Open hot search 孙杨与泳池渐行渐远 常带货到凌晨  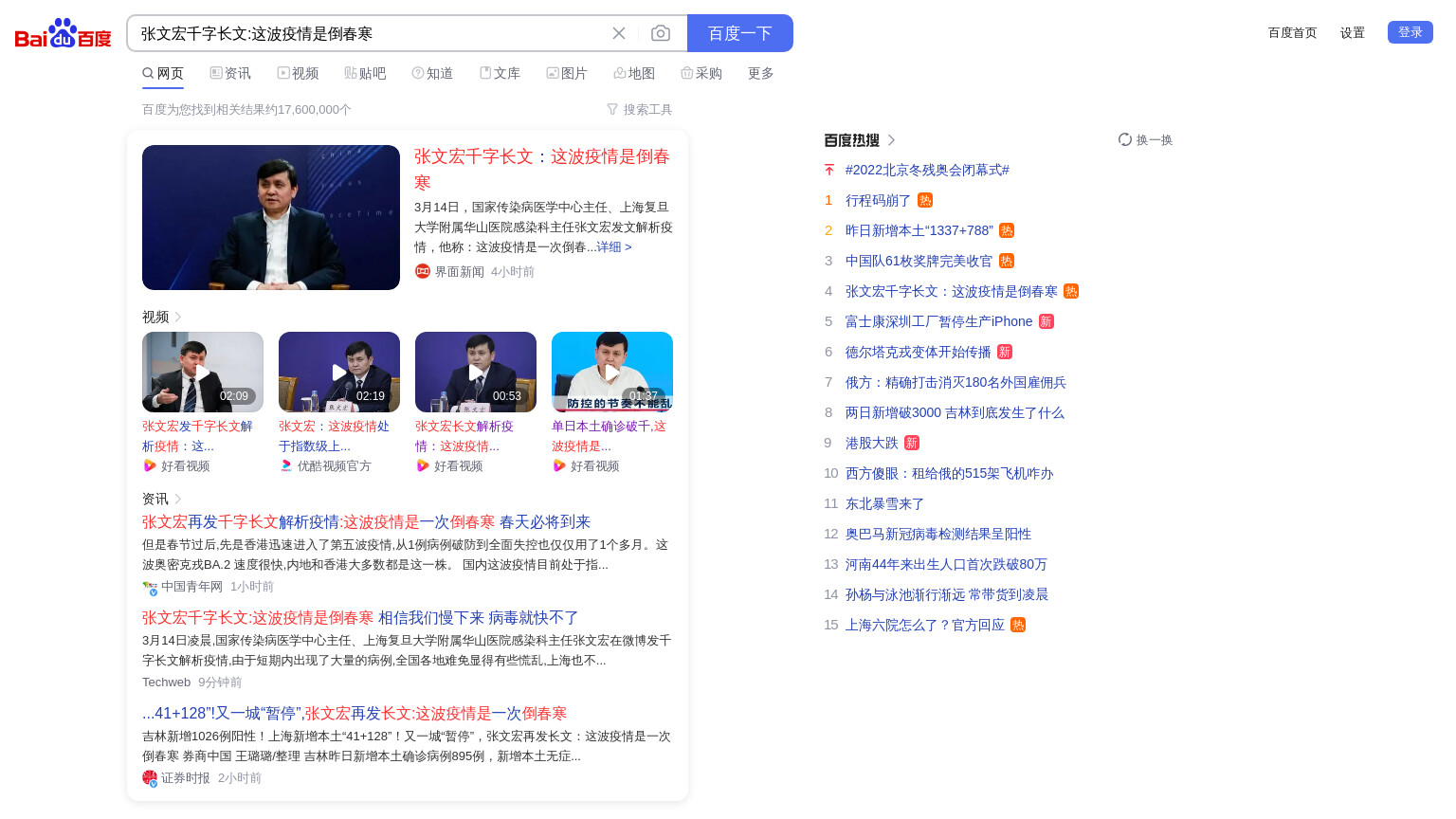point(947,594)
